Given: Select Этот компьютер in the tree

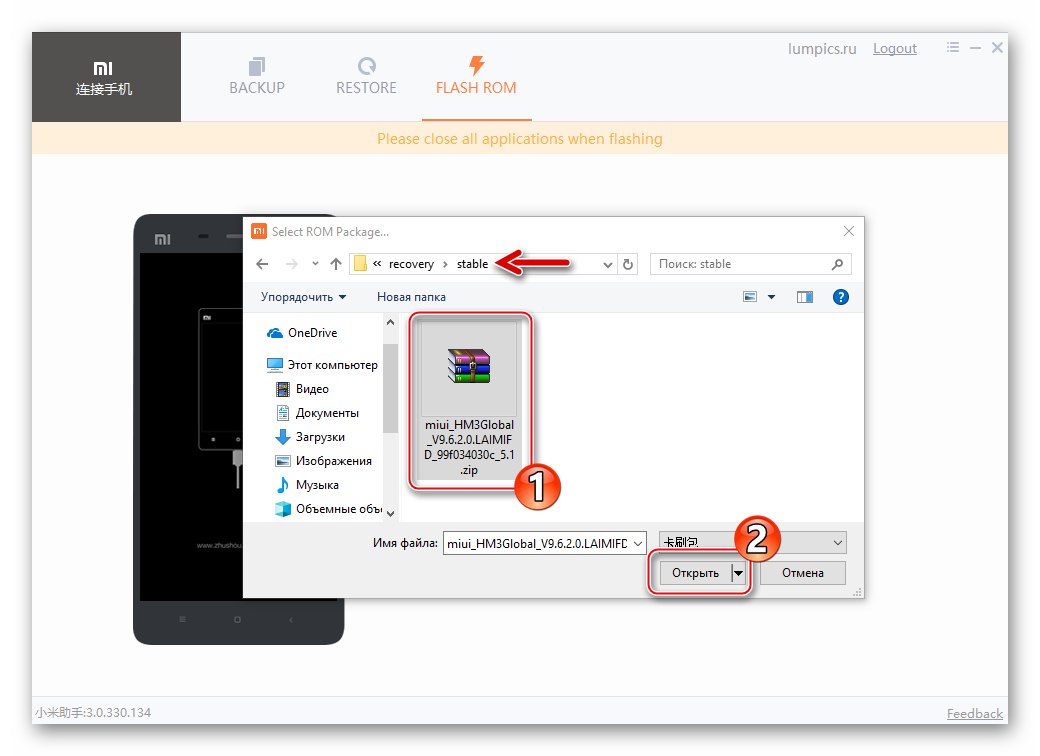Looking at the screenshot, I should [x=322, y=365].
